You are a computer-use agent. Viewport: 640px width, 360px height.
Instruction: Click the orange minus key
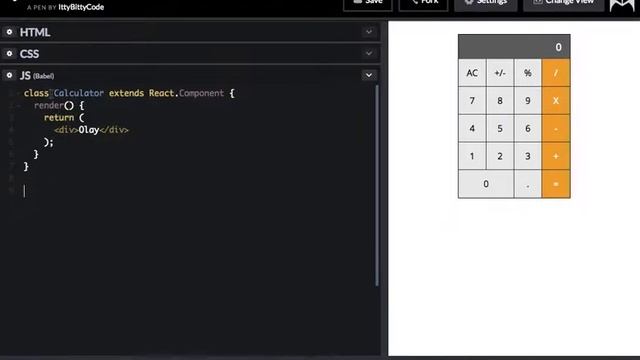(x=556, y=129)
